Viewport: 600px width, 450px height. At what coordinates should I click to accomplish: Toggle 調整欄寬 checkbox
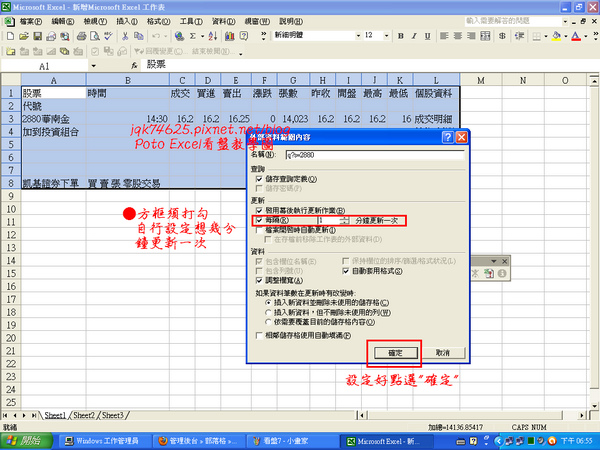coord(259,280)
